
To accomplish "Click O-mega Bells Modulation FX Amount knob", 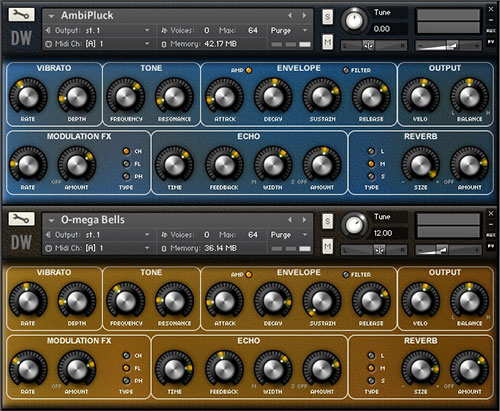I will (77, 369).
